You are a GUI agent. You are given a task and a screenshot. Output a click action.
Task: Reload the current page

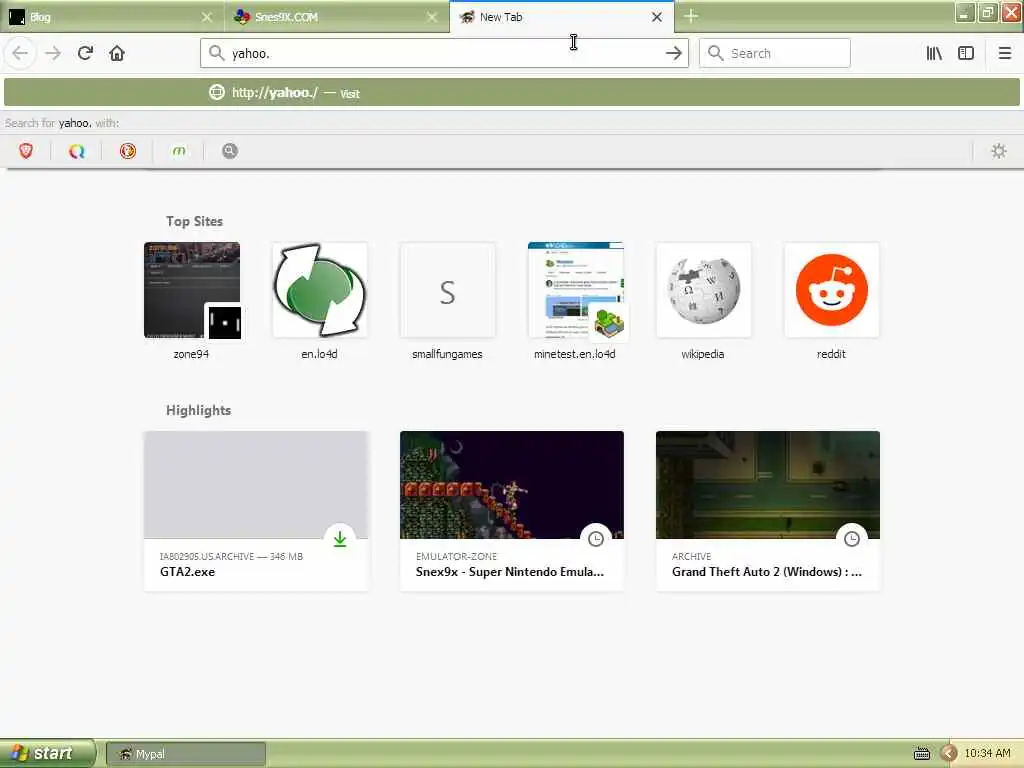pyautogui.click(x=85, y=54)
